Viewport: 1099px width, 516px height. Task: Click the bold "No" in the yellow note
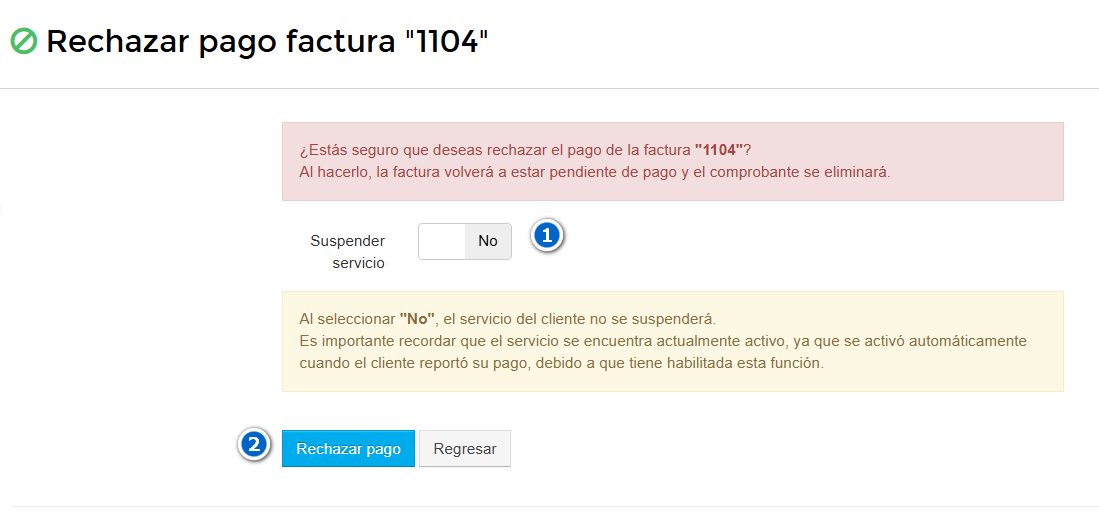[x=417, y=319]
